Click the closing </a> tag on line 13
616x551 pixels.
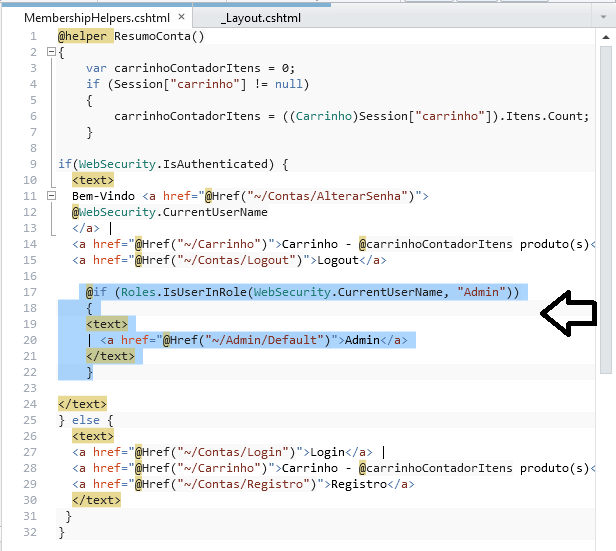[x=86, y=228]
